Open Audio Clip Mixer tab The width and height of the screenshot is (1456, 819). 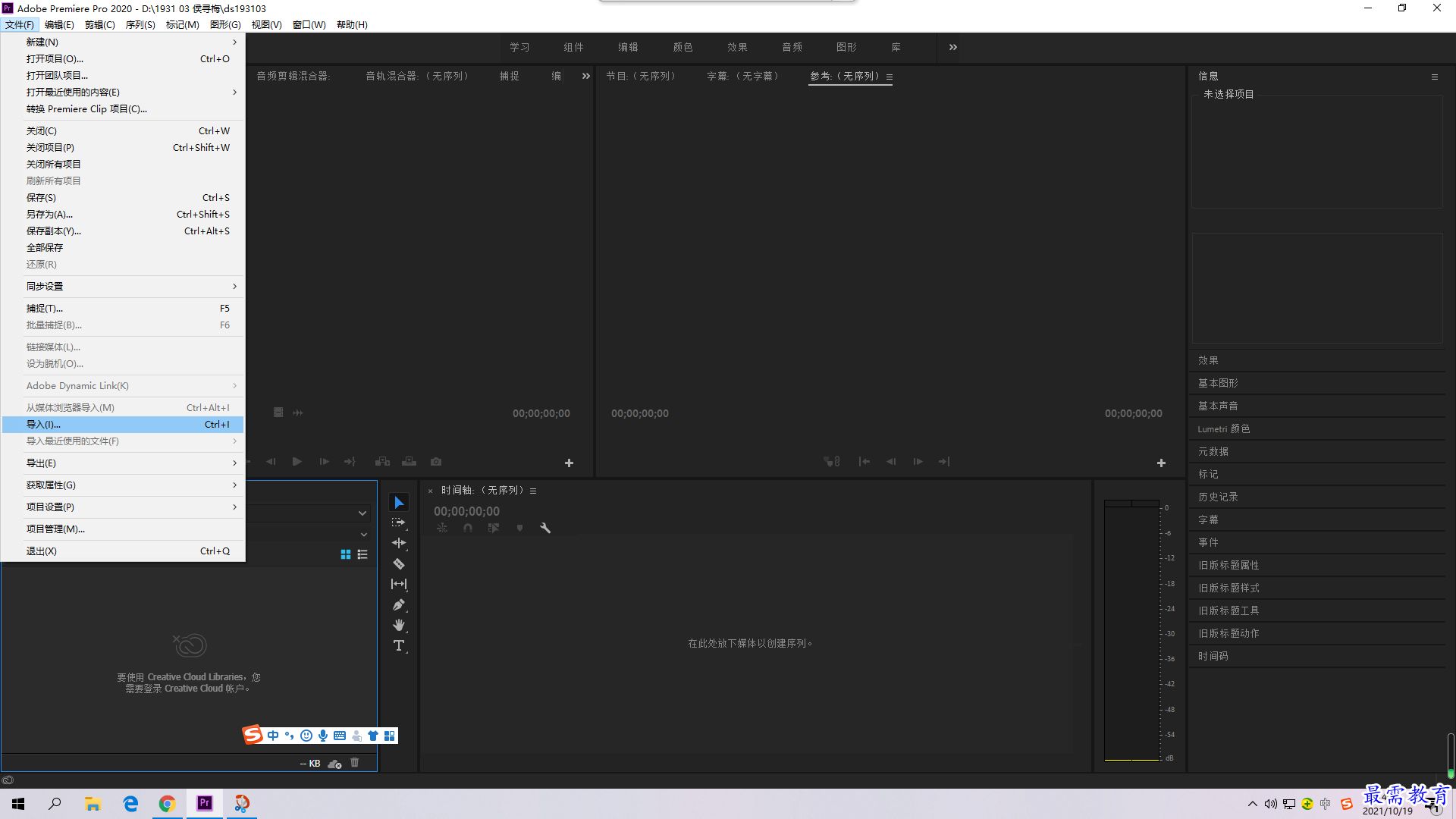[x=293, y=76]
